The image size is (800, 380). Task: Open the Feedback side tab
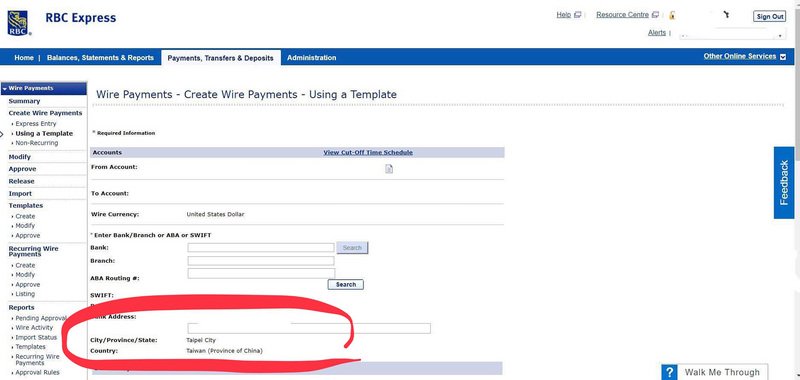click(x=784, y=183)
